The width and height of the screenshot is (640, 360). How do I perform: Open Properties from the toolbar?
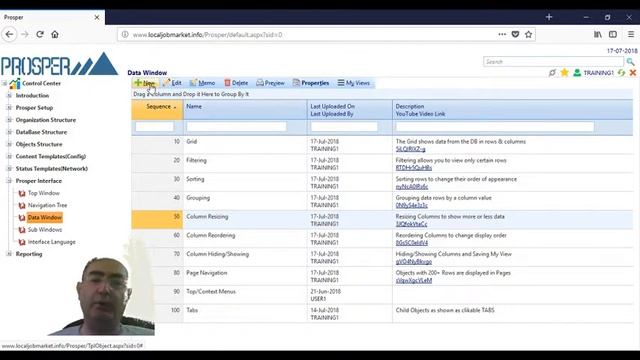coord(311,83)
